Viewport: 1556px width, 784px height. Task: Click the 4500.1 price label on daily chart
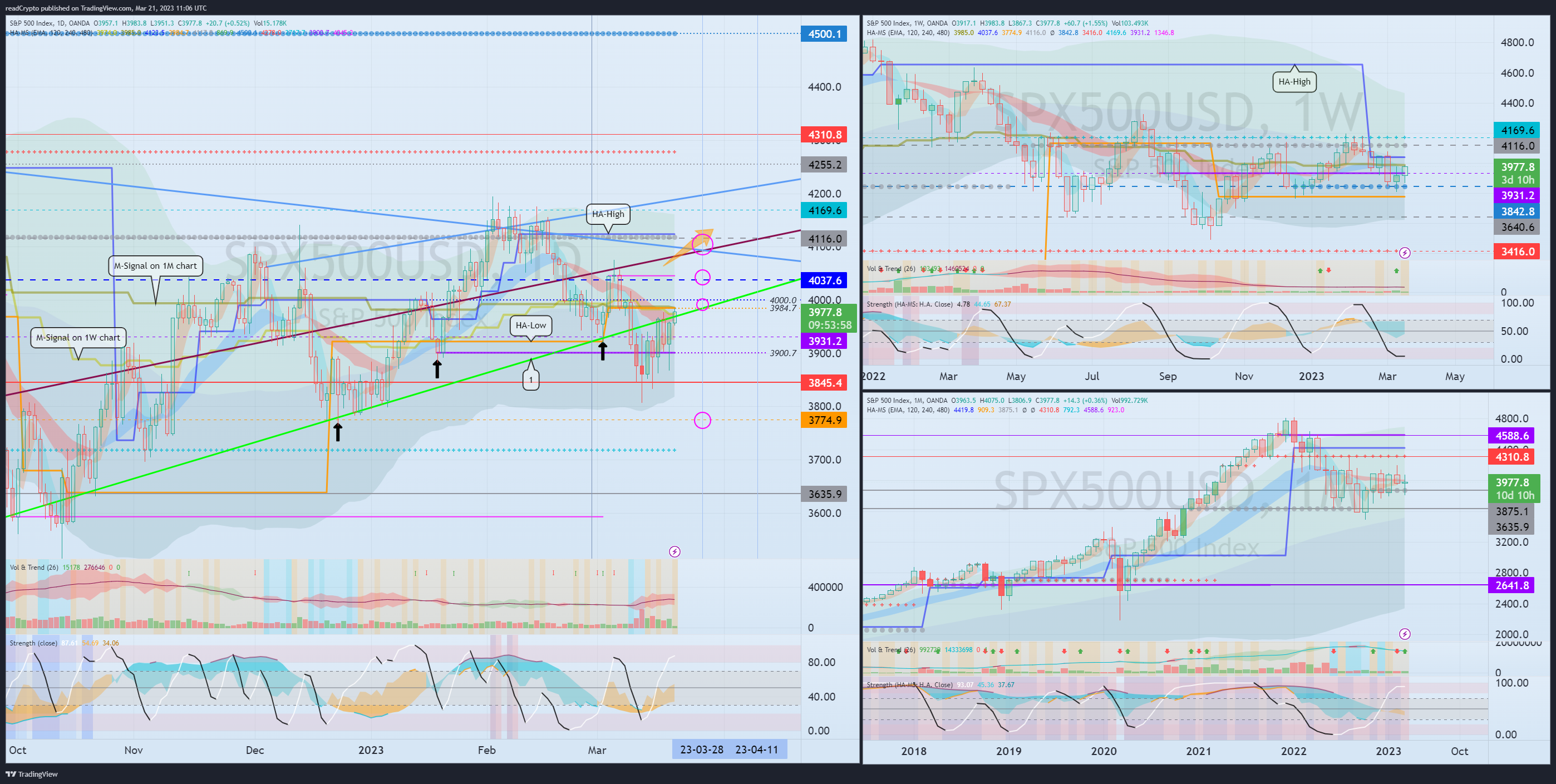825,34
